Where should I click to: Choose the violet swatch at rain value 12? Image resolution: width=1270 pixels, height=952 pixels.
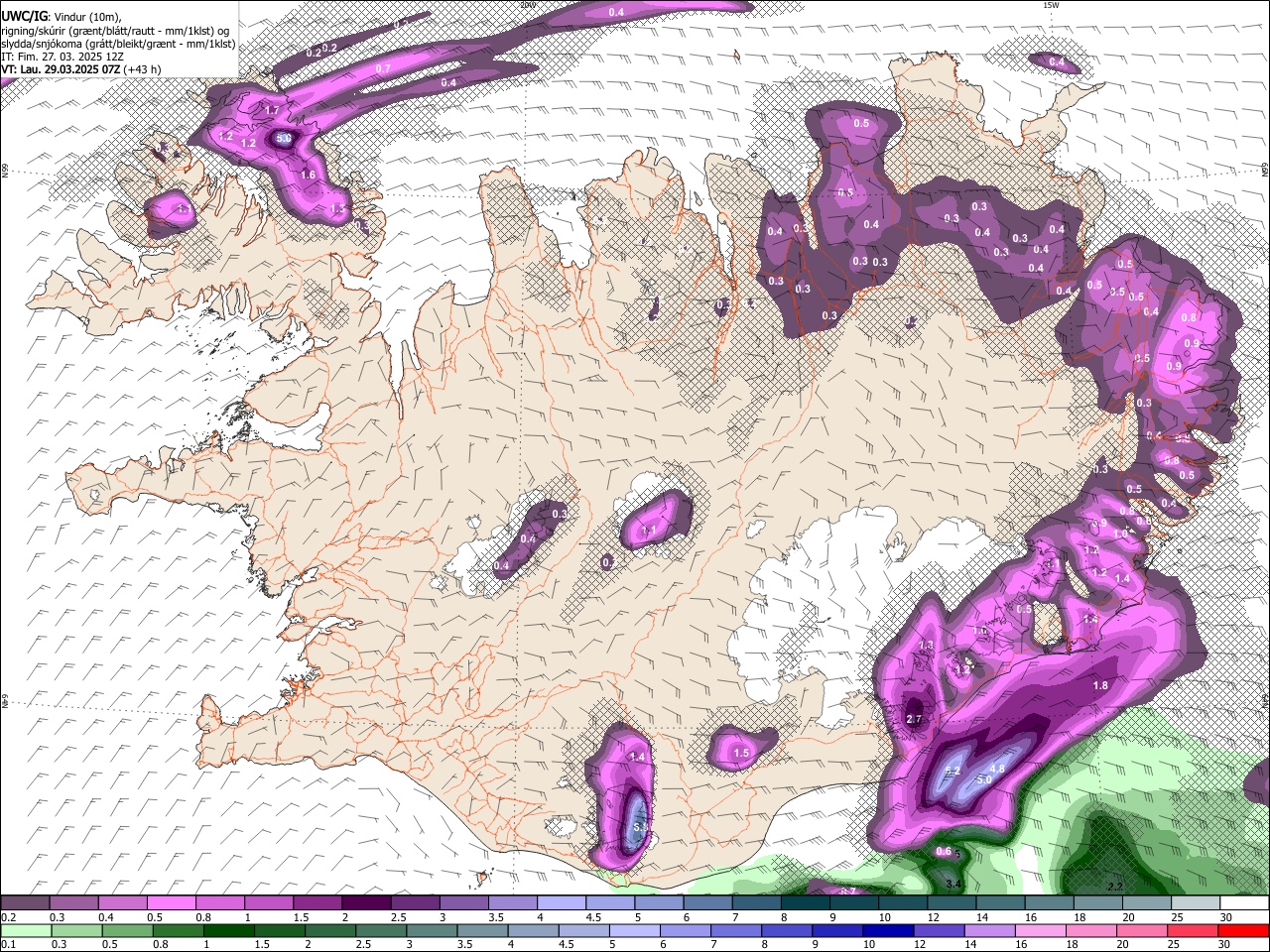(x=938, y=930)
